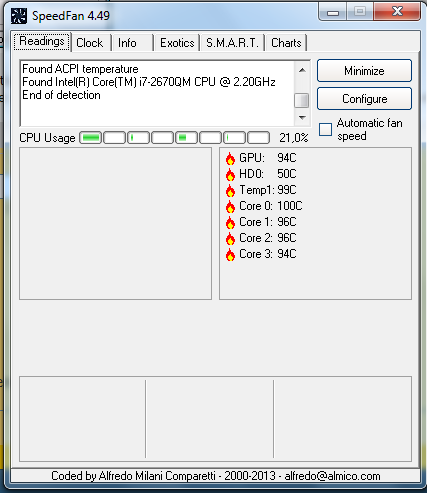Image resolution: width=427 pixels, height=493 pixels.
Task: Click the flame icon next to Core 1
Action: tap(230, 223)
